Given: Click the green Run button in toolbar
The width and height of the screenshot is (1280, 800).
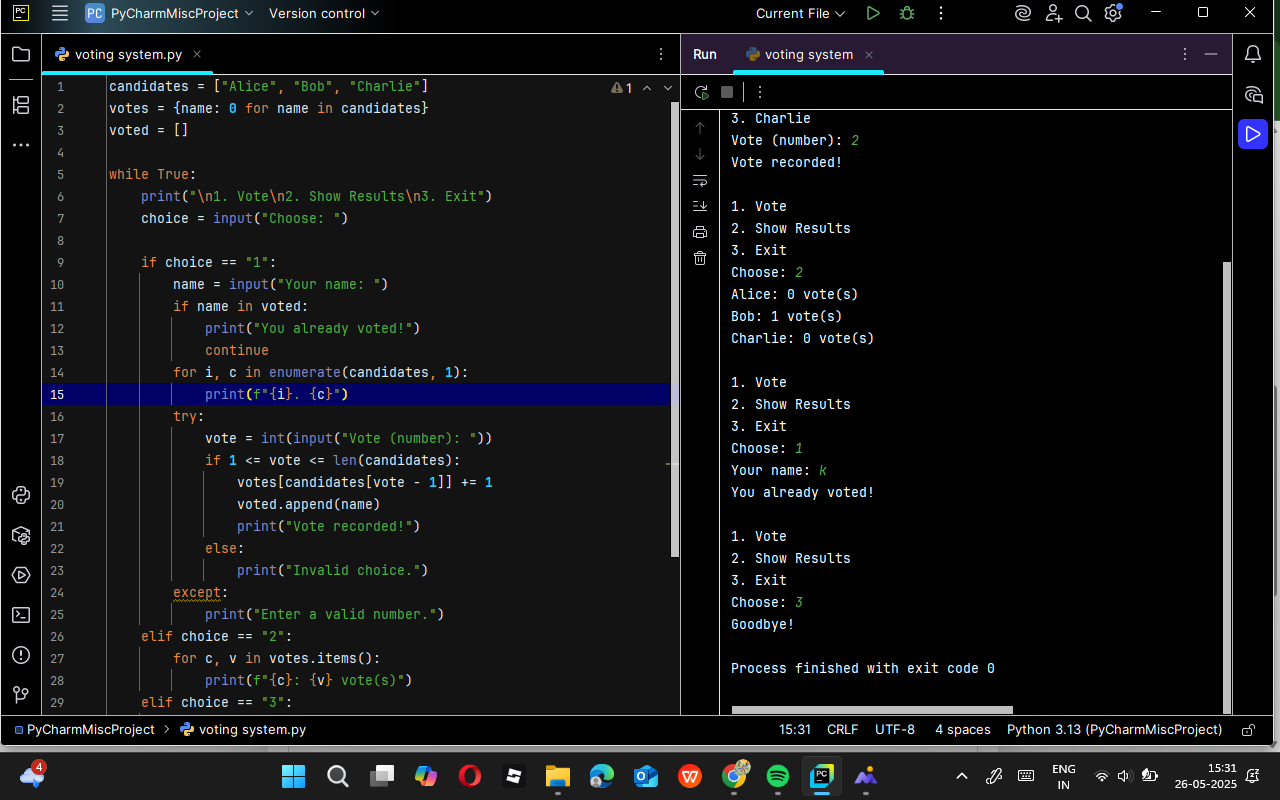Looking at the screenshot, I should [873, 14].
